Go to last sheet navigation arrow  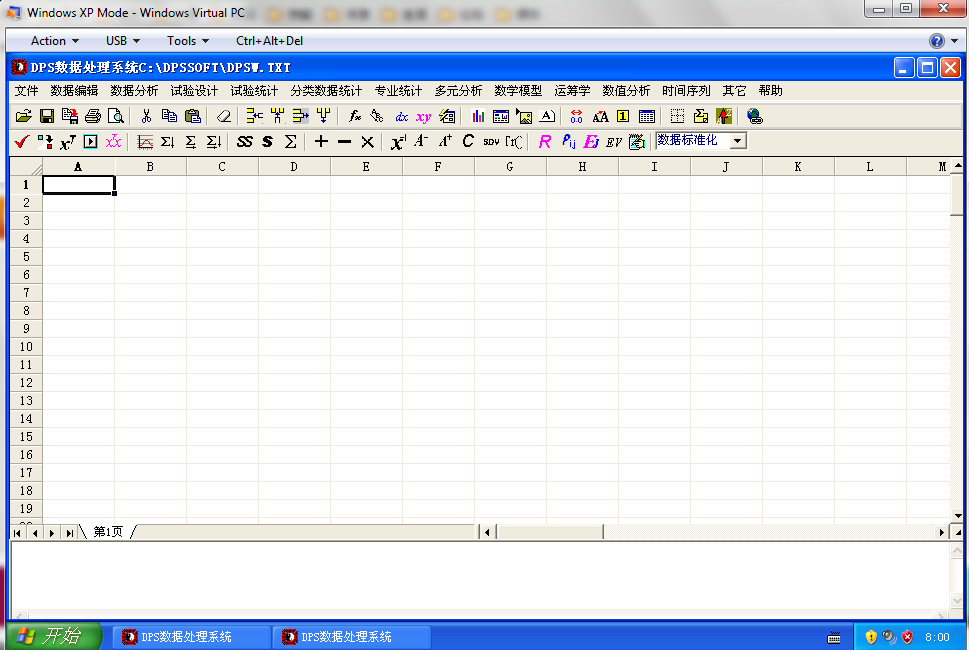tap(69, 533)
